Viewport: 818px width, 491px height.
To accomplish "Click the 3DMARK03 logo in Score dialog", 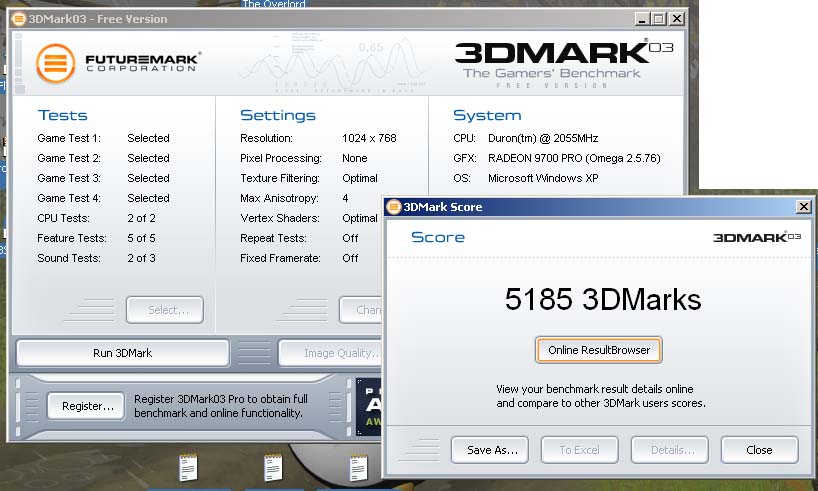I will pyautogui.click(x=756, y=237).
